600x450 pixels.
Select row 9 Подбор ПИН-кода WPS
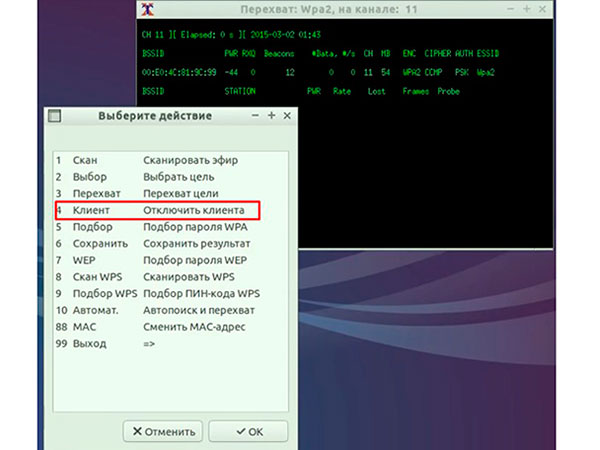point(171,293)
